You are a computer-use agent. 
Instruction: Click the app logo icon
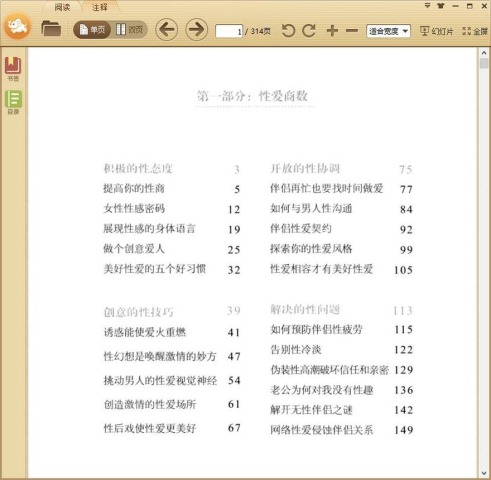point(18,26)
